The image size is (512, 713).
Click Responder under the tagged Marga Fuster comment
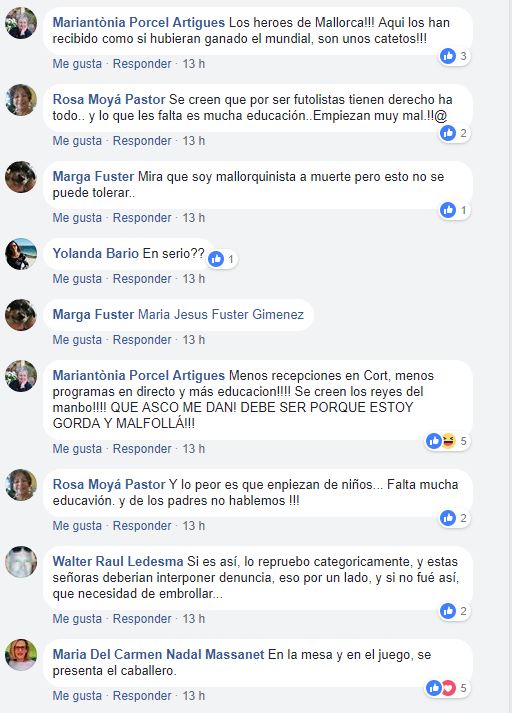pyautogui.click(x=142, y=340)
